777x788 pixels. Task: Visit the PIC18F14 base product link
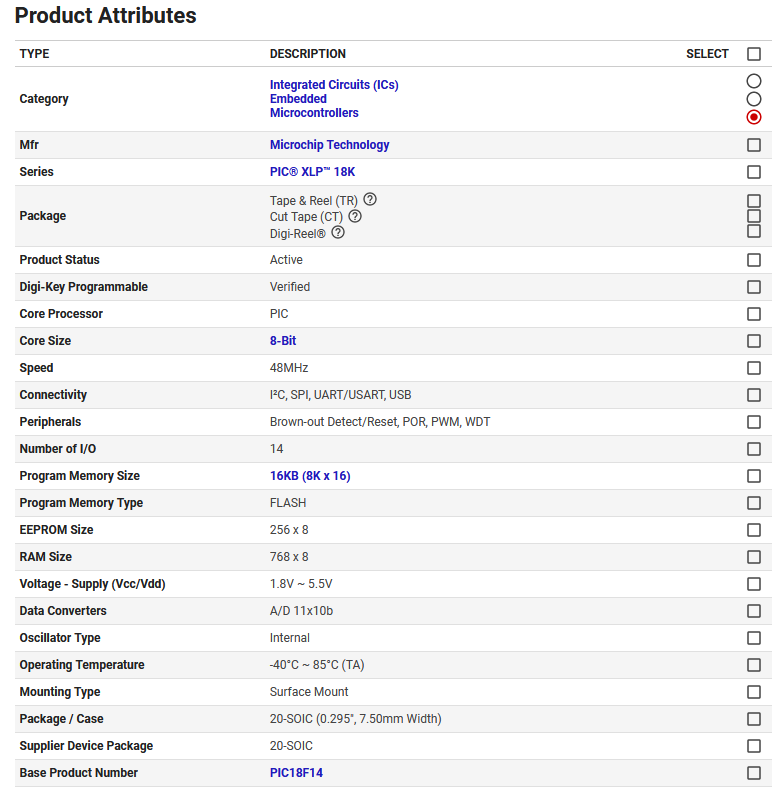[x=296, y=773]
